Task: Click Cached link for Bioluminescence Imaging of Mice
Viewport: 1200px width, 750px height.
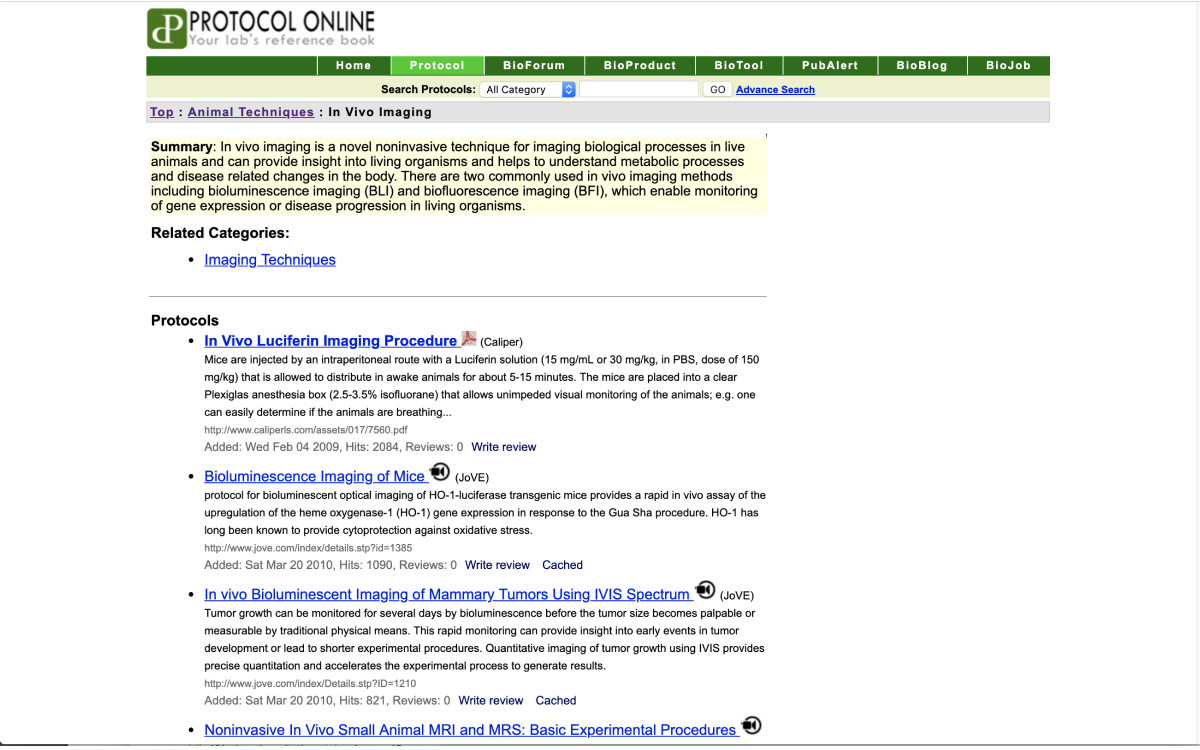Action: (562, 565)
